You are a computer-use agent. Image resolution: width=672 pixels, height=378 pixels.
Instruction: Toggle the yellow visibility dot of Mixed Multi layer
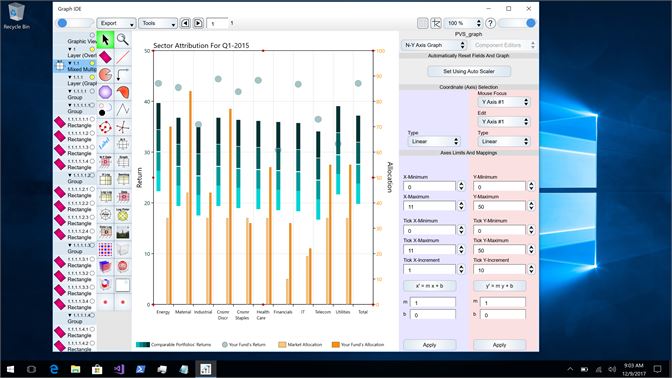[x=92, y=63]
